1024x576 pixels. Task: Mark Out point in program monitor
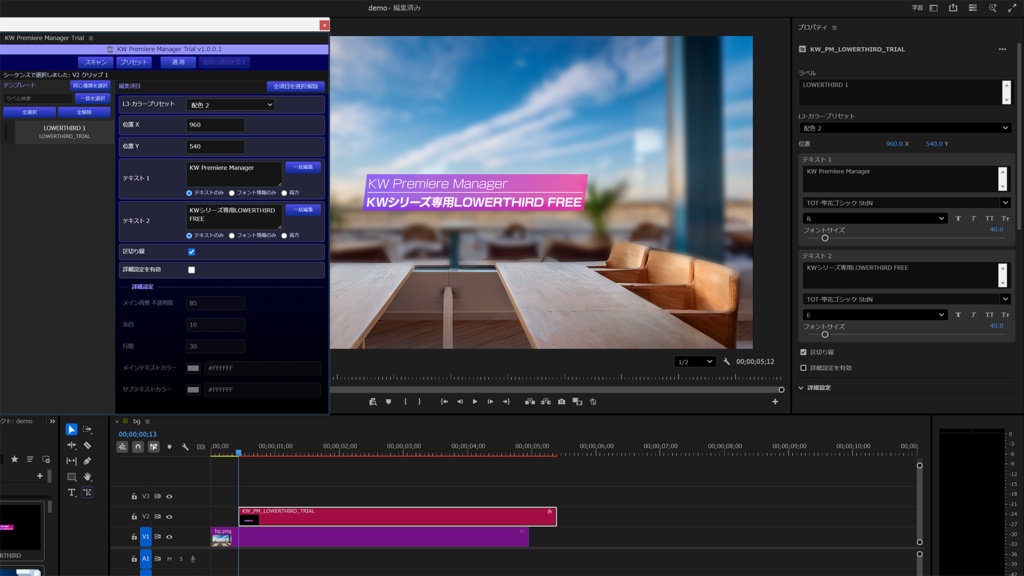(x=420, y=402)
